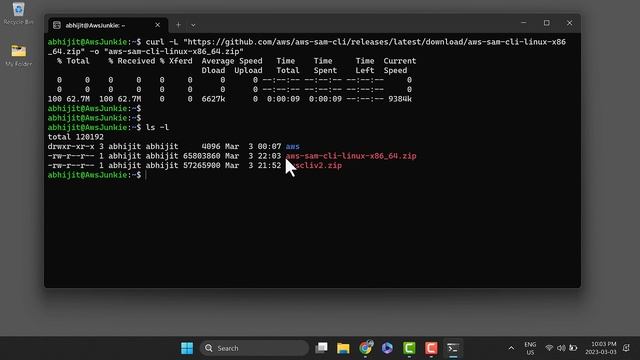Open the notifications icon in tray
Viewport: 640px width, 360px height.
click(x=627, y=348)
